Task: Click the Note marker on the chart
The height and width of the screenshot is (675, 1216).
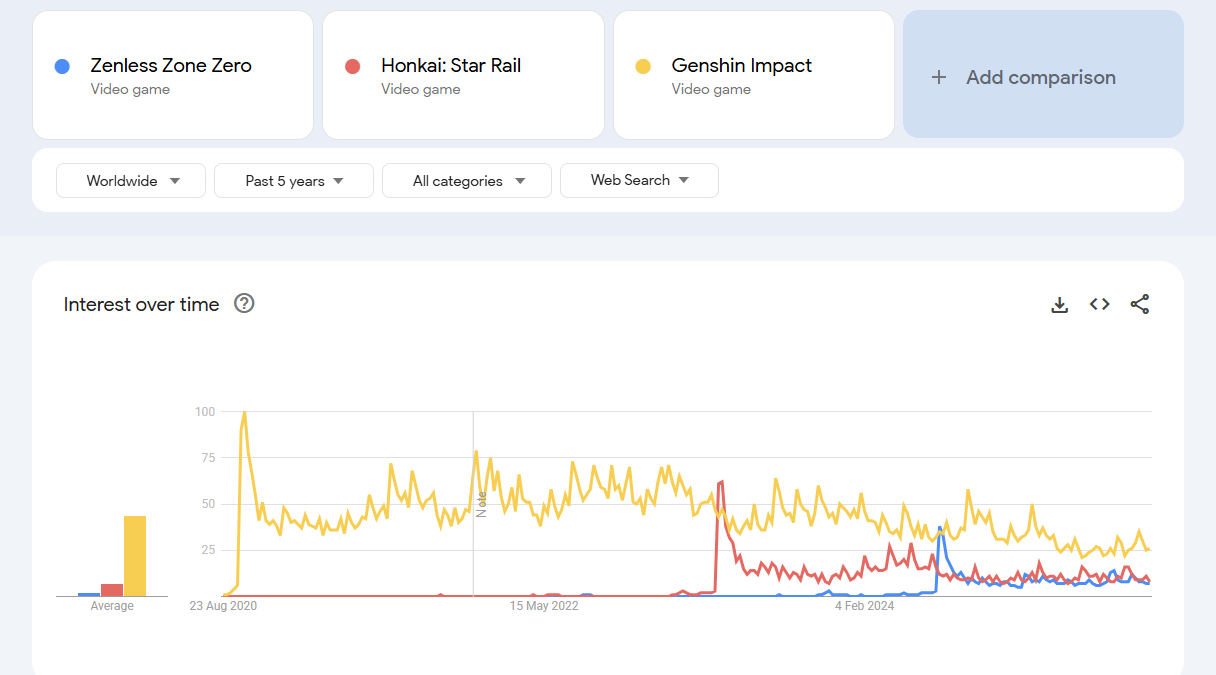Action: (481, 504)
